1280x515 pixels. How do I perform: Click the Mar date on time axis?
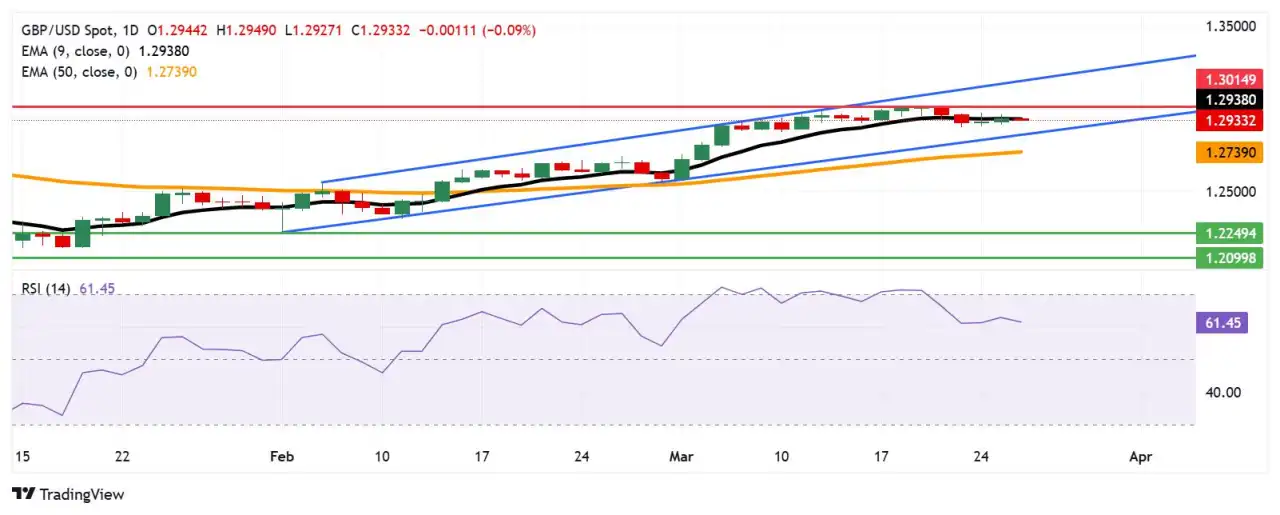pyautogui.click(x=681, y=456)
